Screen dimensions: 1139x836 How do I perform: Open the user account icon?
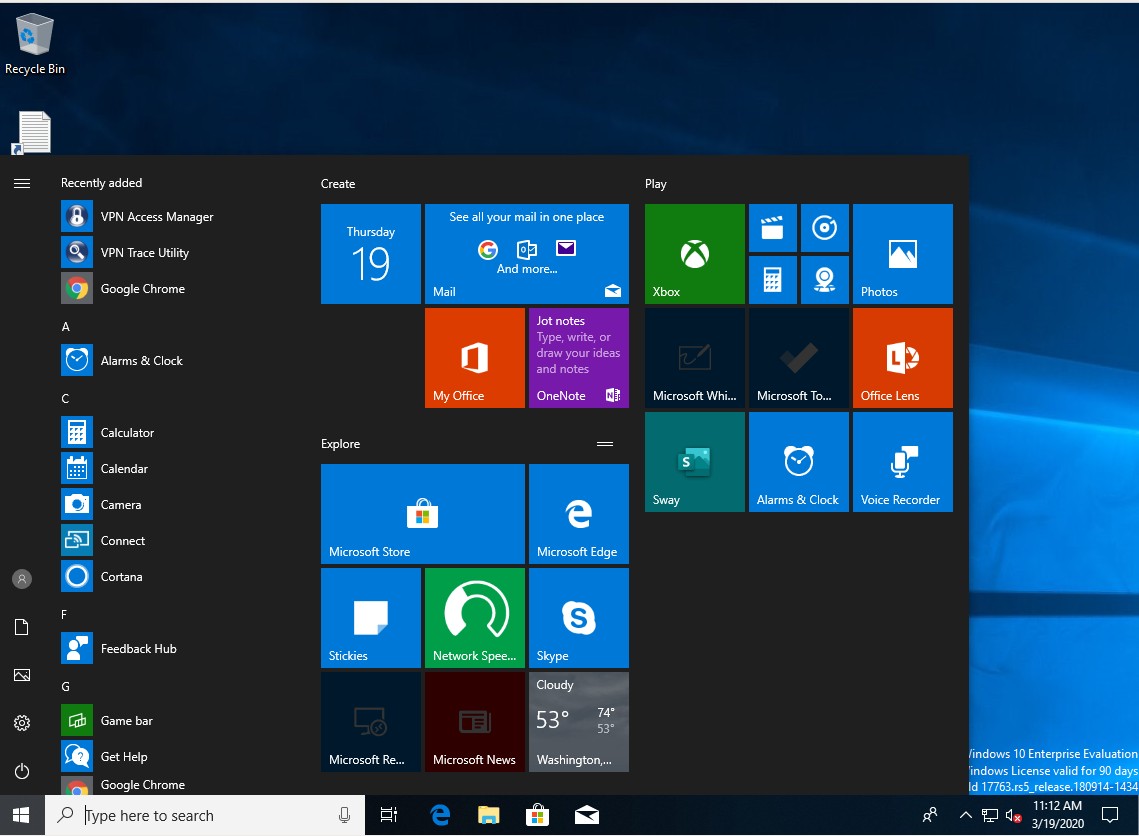(22, 579)
